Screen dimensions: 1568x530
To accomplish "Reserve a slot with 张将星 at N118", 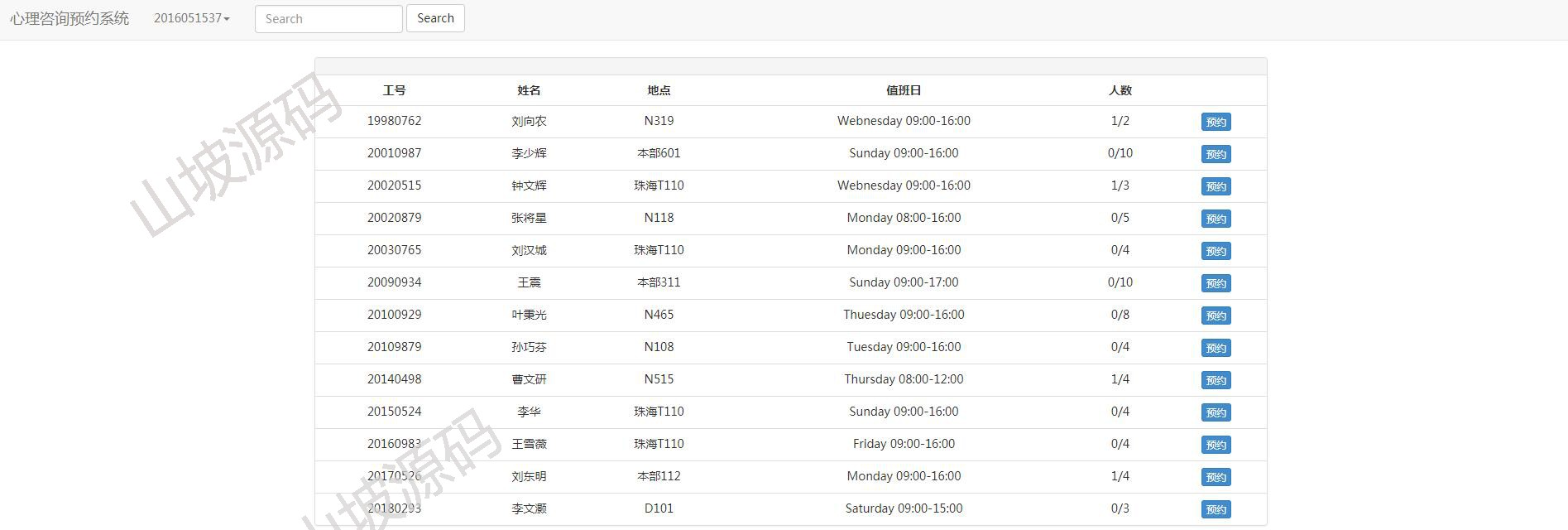I will 1216,219.
